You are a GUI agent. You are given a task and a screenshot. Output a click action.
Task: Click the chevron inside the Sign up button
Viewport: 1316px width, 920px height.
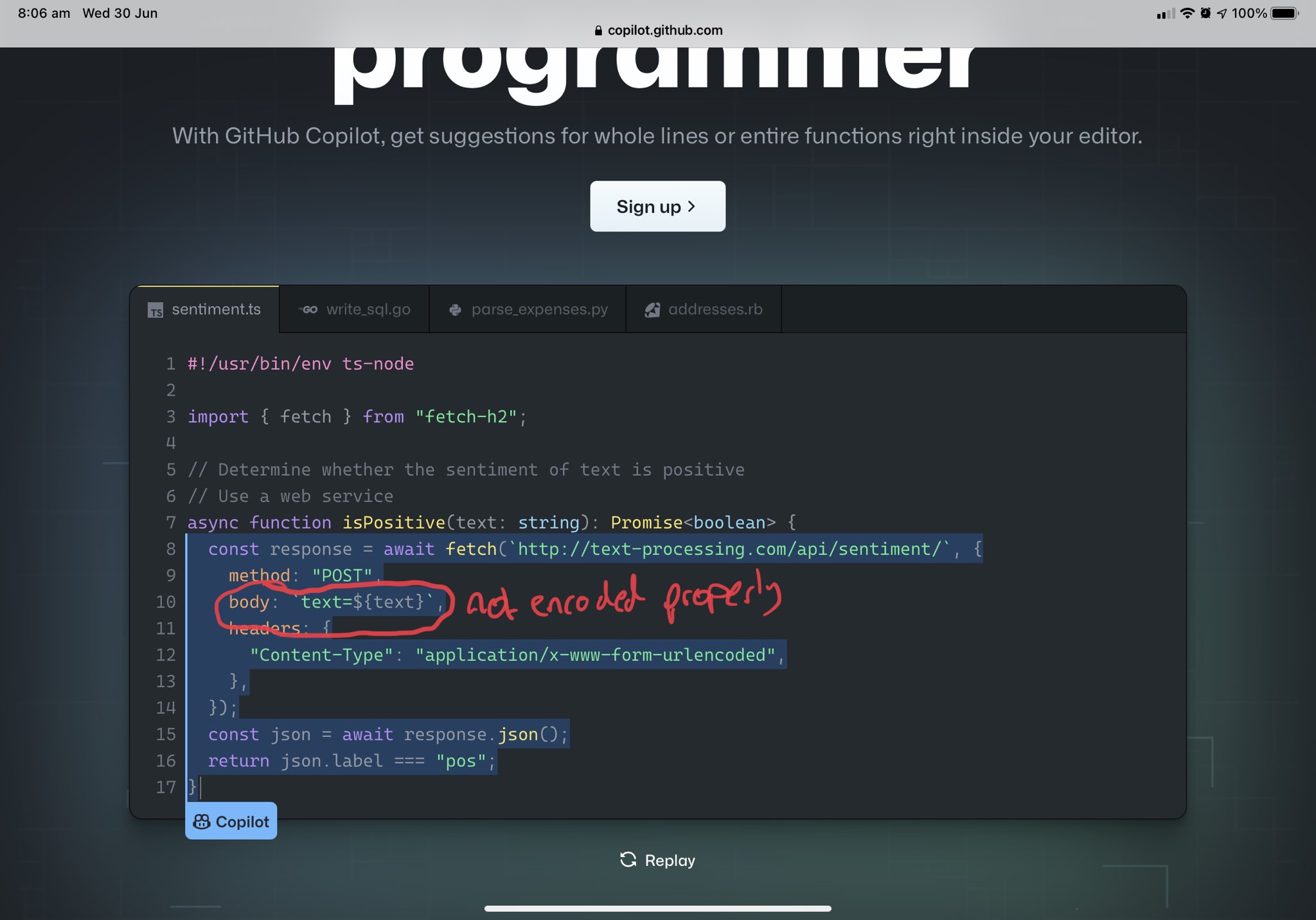693,206
